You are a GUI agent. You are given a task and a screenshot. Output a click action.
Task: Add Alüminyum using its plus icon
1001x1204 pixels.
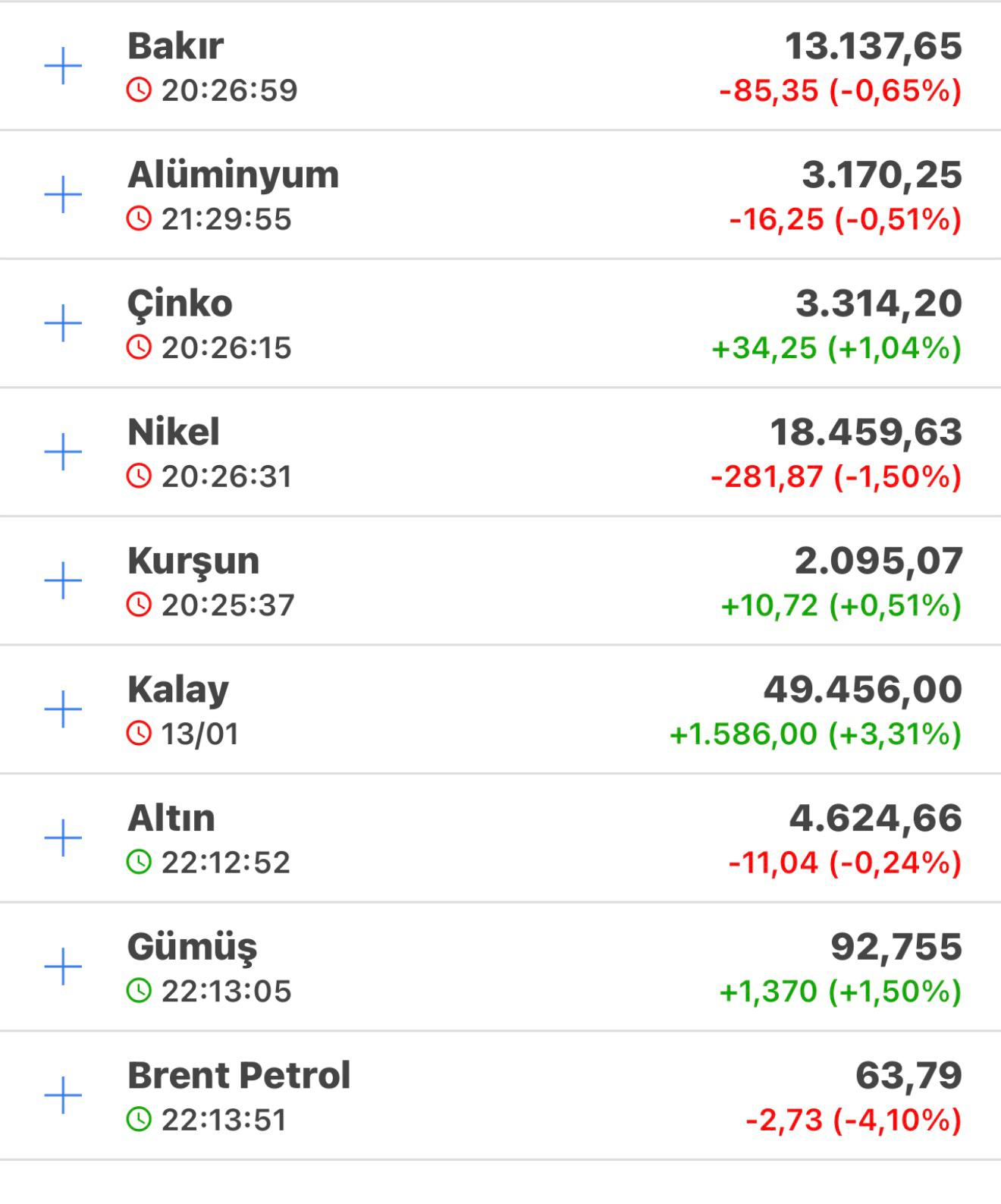[63, 195]
